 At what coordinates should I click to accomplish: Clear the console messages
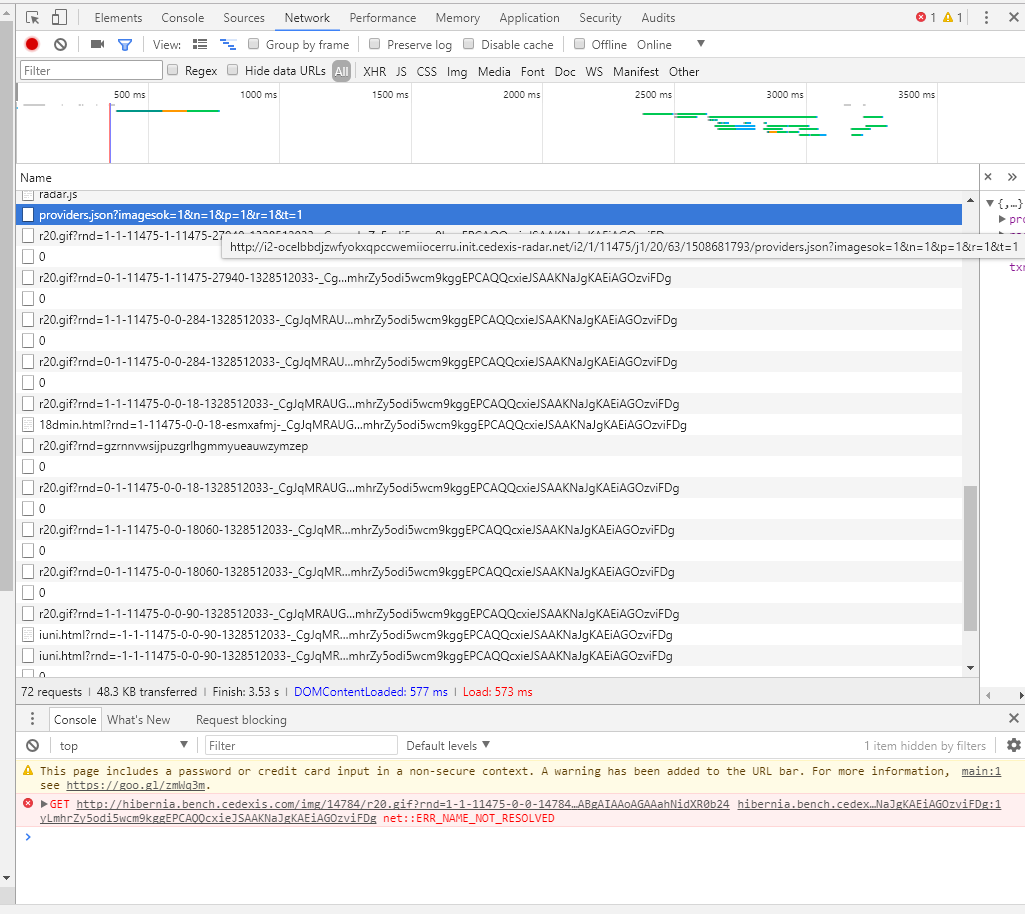(x=32, y=745)
